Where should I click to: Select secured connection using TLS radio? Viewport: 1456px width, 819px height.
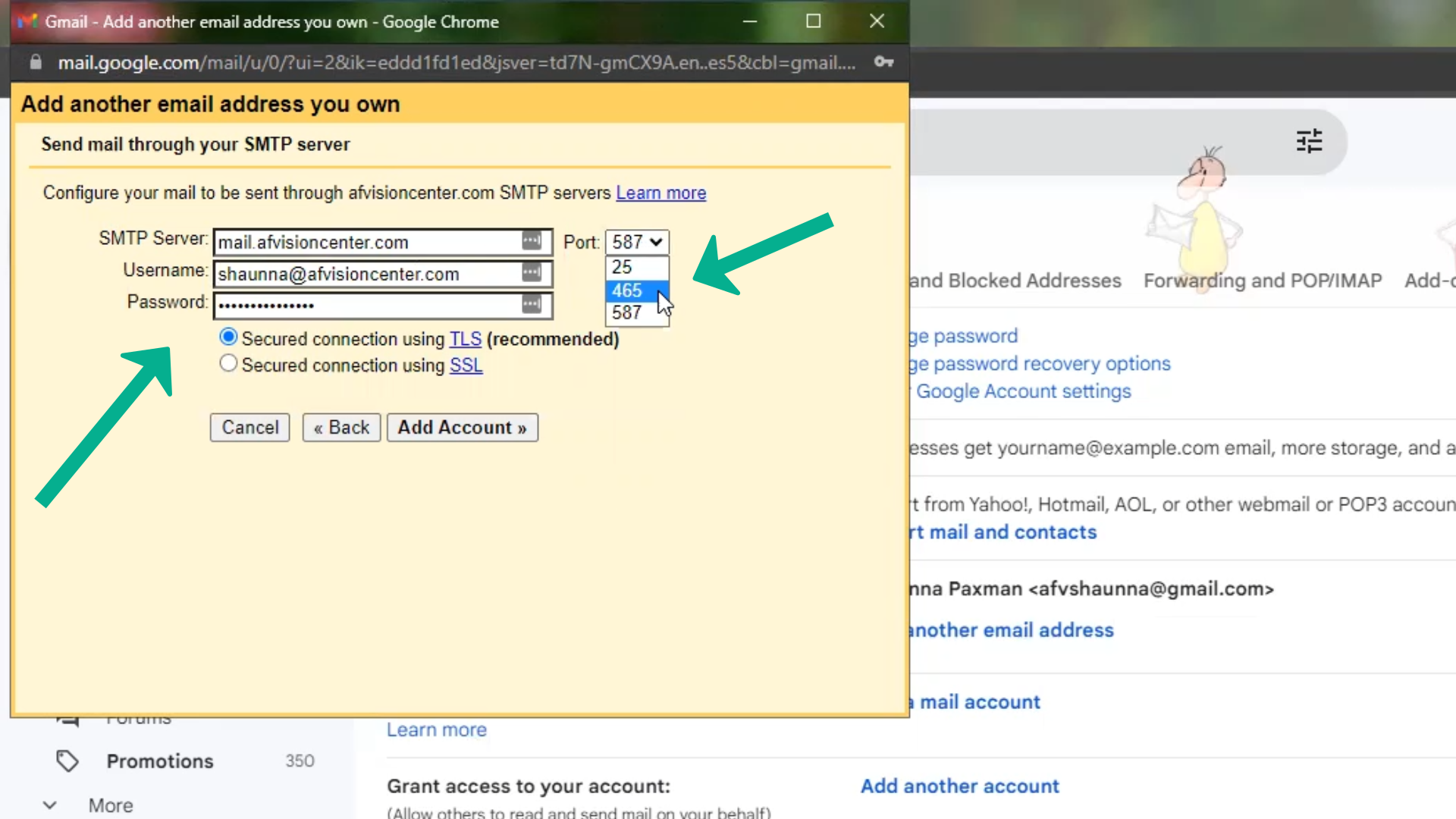pos(228,337)
